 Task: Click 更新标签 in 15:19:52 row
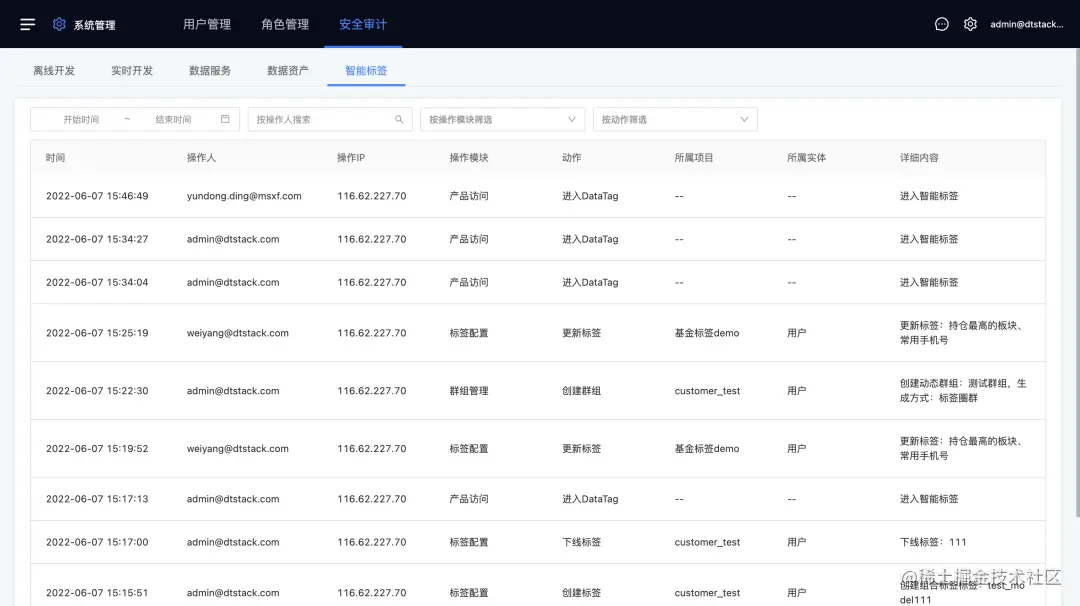pos(581,448)
